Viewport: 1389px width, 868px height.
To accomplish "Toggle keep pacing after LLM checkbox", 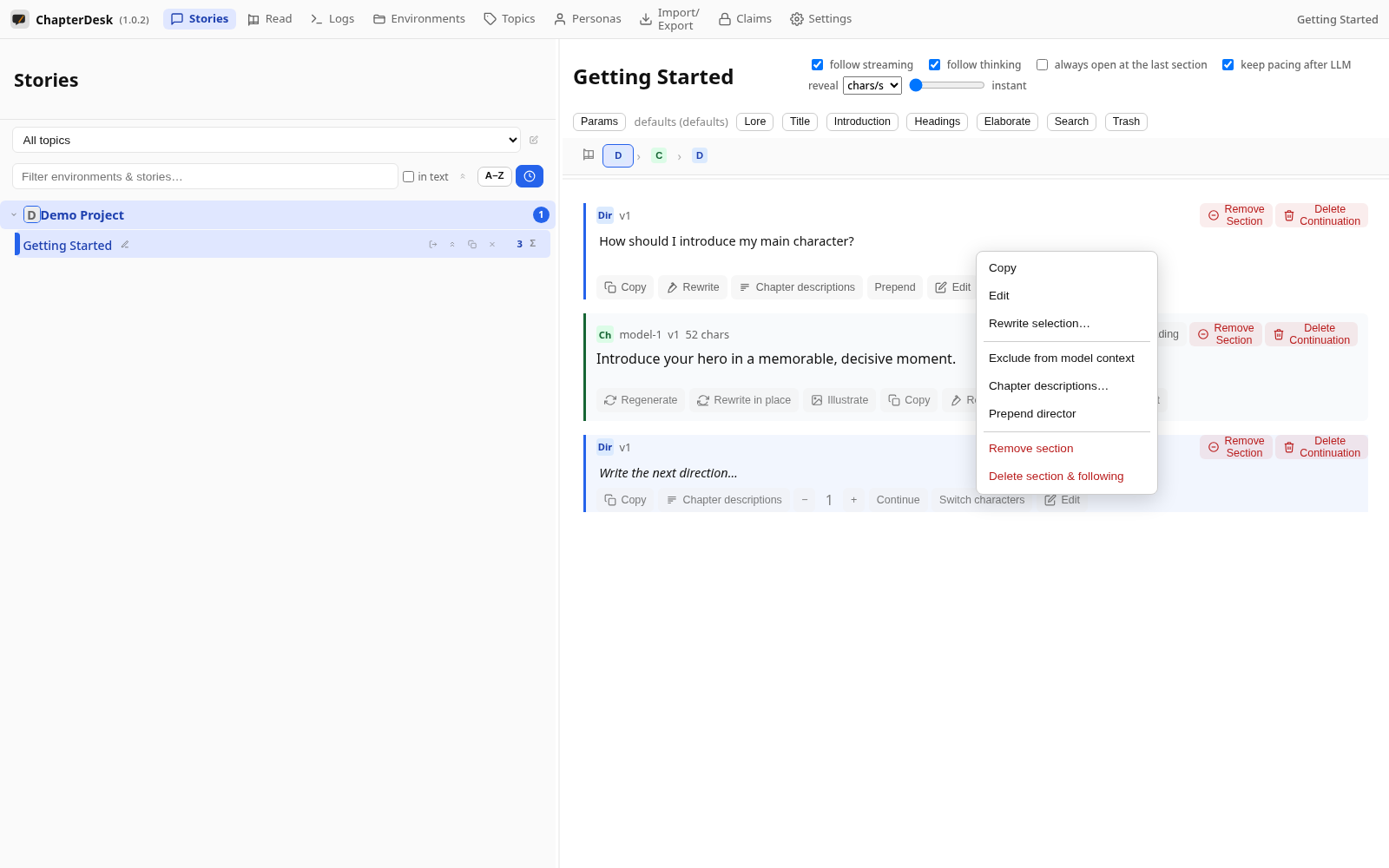I will pyautogui.click(x=1228, y=65).
